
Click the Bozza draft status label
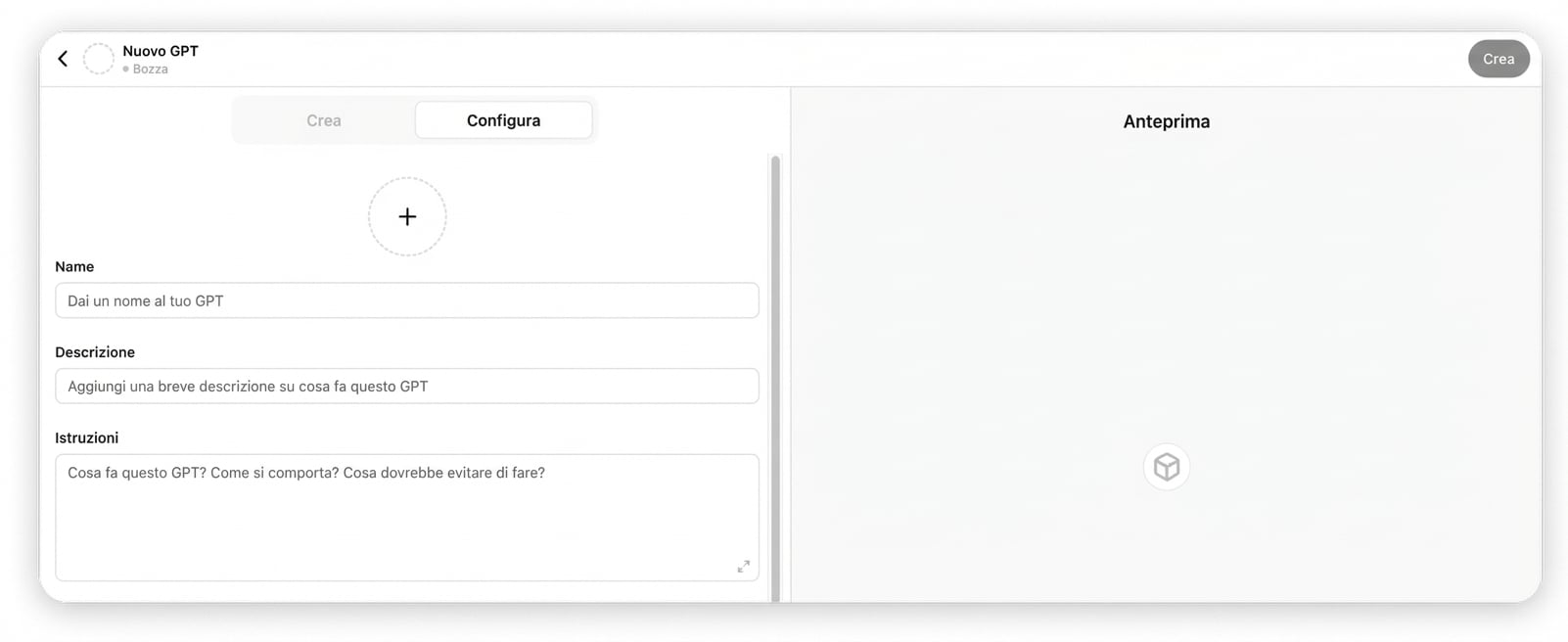pyautogui.click(x=150, y=69)
